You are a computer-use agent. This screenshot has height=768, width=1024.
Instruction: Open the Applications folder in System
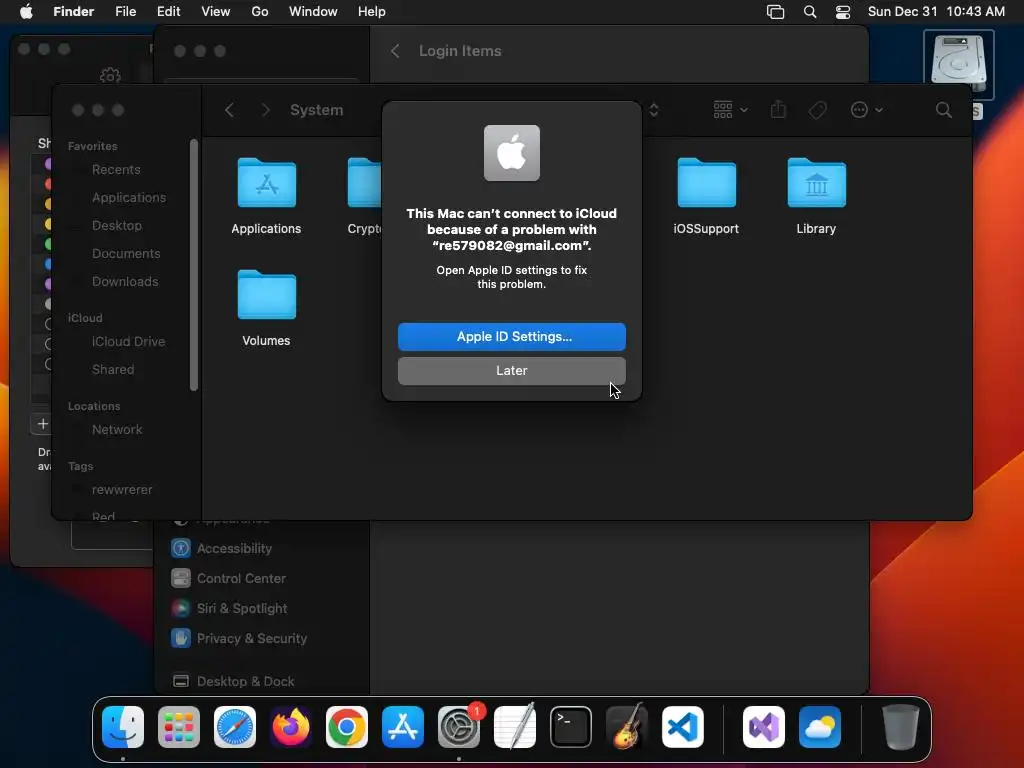point(266,196)
